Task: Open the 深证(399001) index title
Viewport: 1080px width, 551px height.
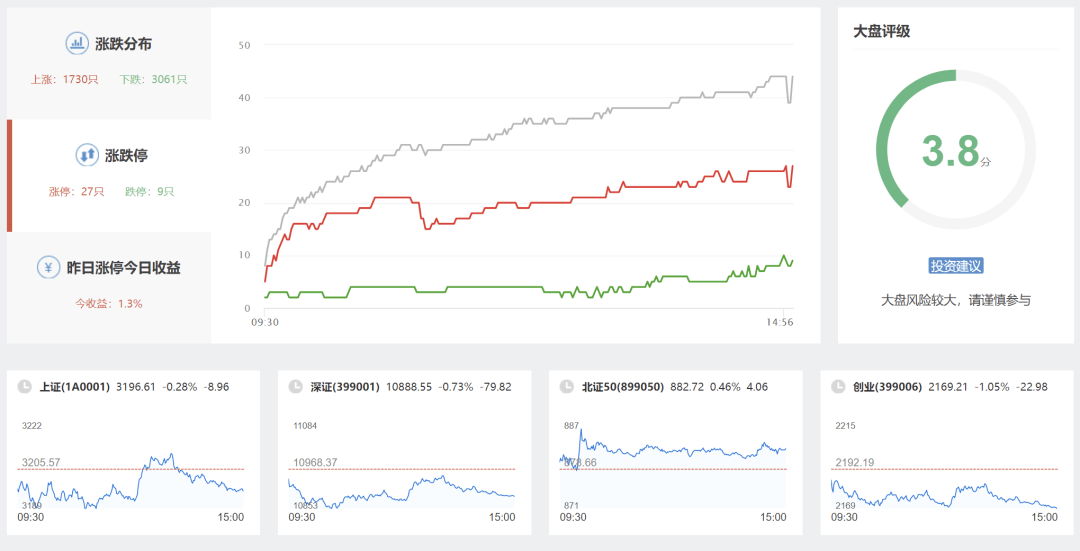Action: [346, 386]
